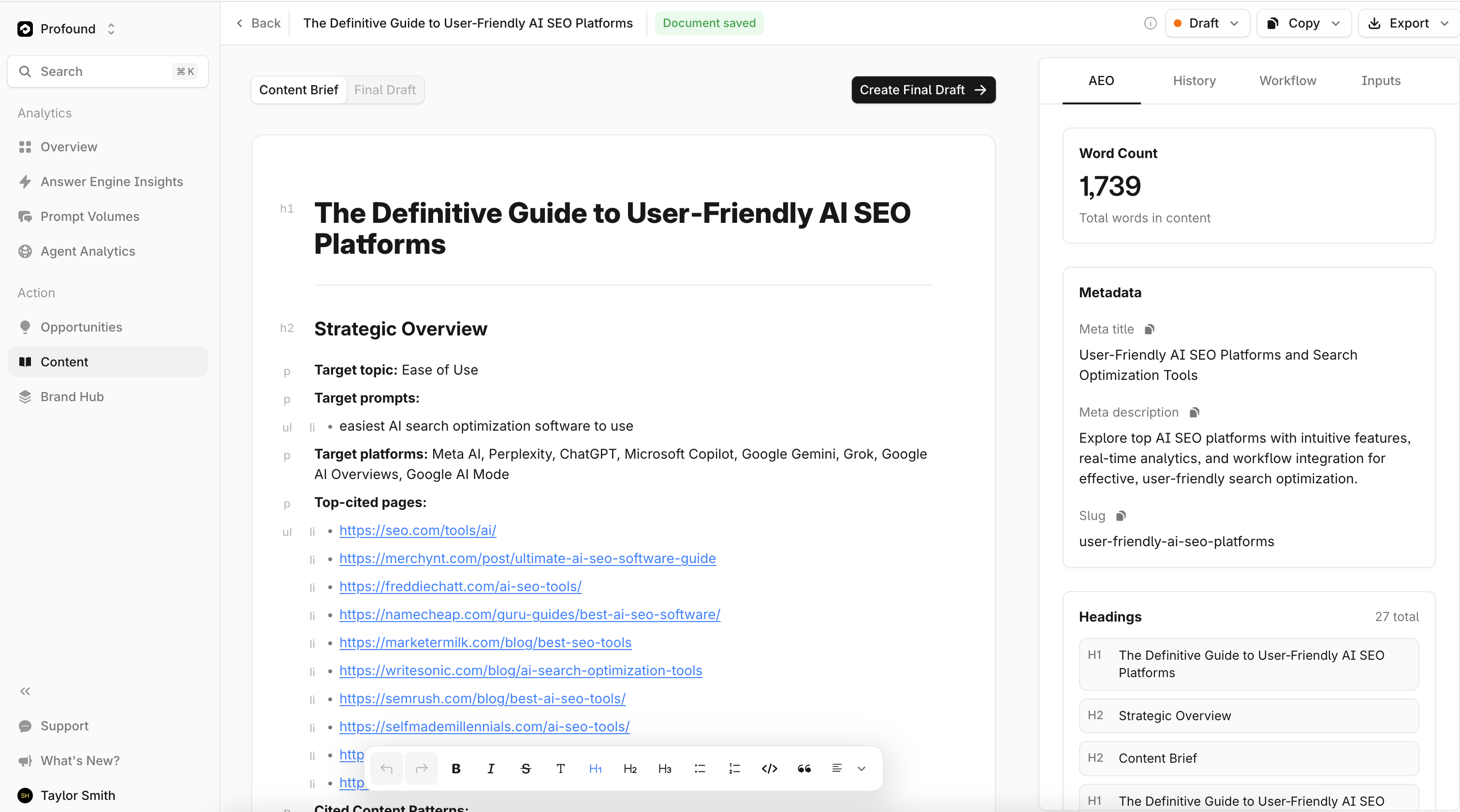The height and width of the screenshot is (812, 1460).
Task: Jump to Strategic Overview heading in outline
Action: [1249, 716]
